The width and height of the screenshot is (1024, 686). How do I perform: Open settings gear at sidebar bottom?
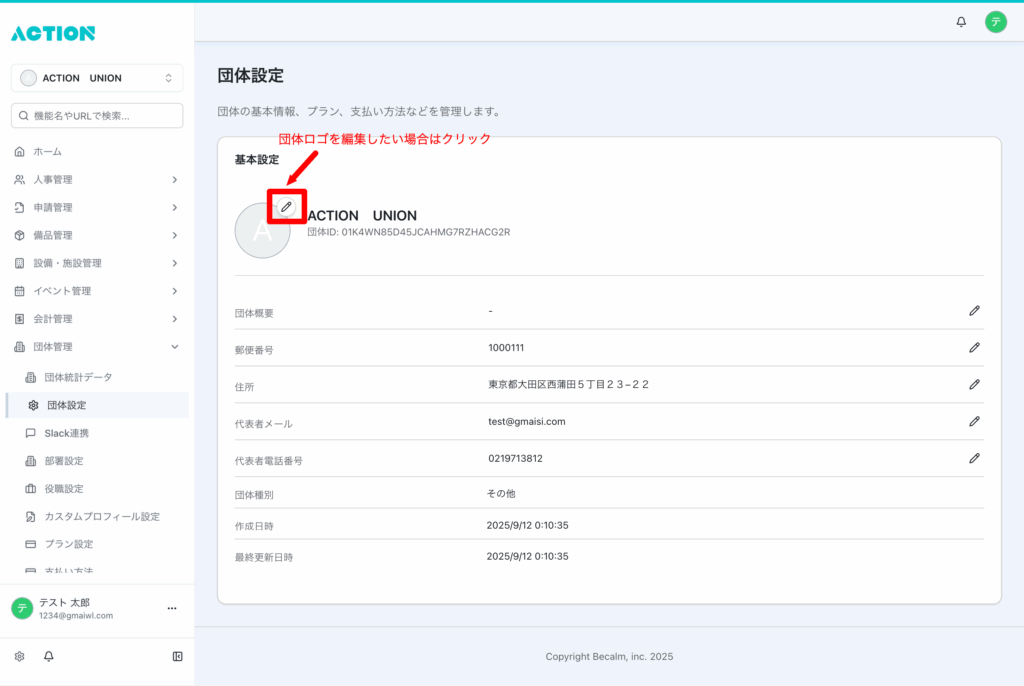[x=19, y=657]
